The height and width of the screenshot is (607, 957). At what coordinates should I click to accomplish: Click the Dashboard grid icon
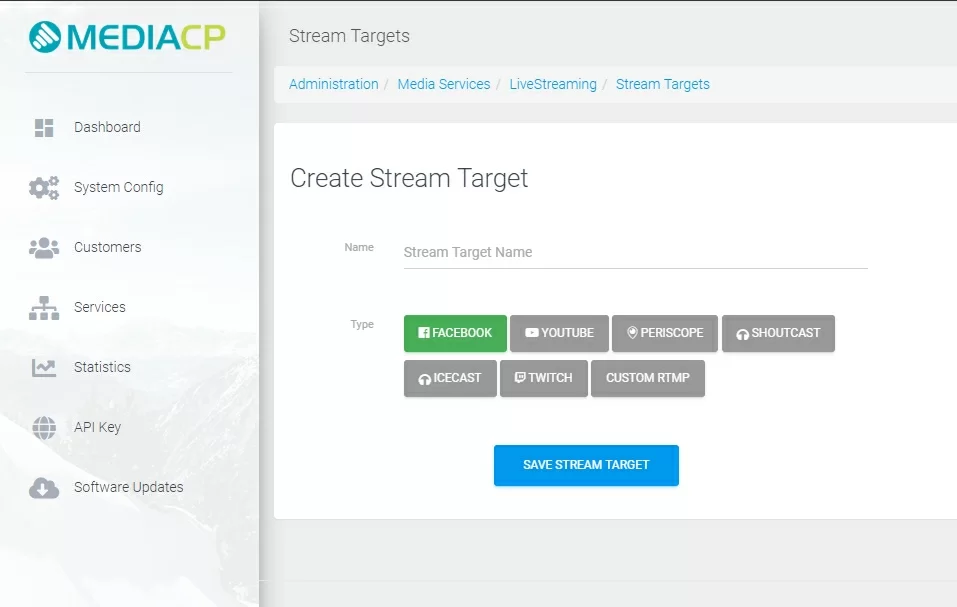pos(44,128)
